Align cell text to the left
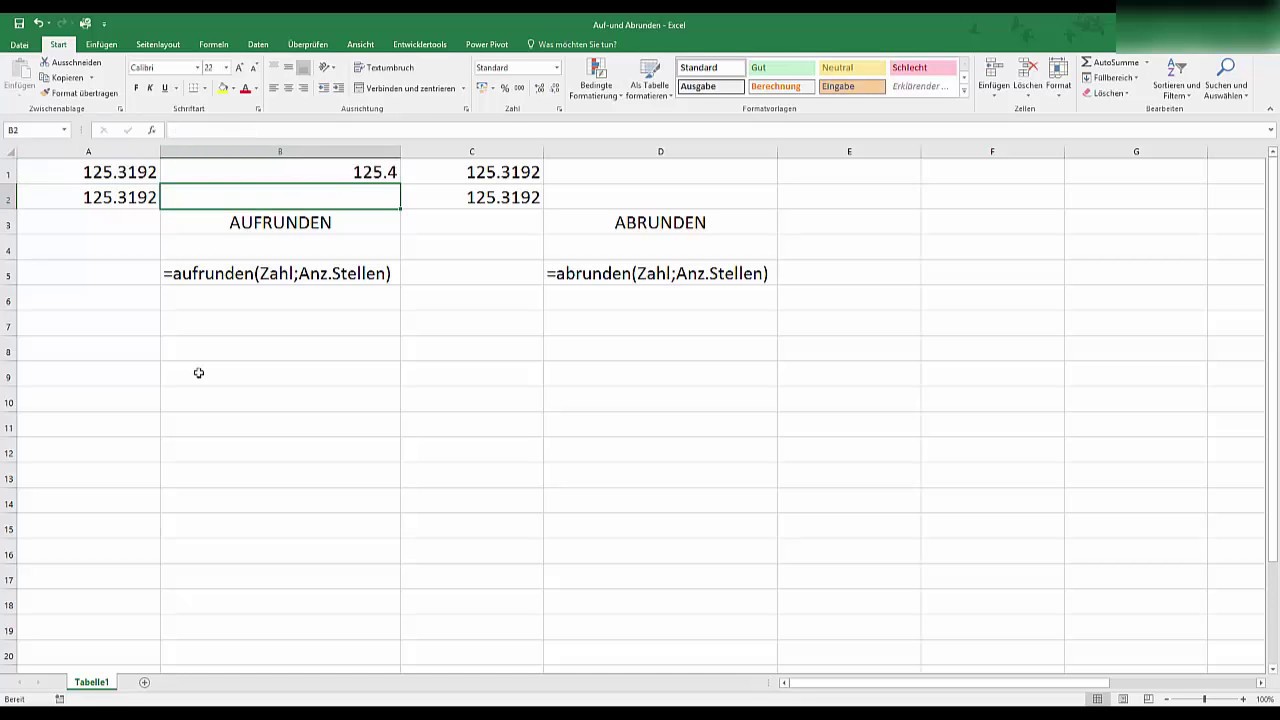The image size is (1280, 720). point(273,88)
